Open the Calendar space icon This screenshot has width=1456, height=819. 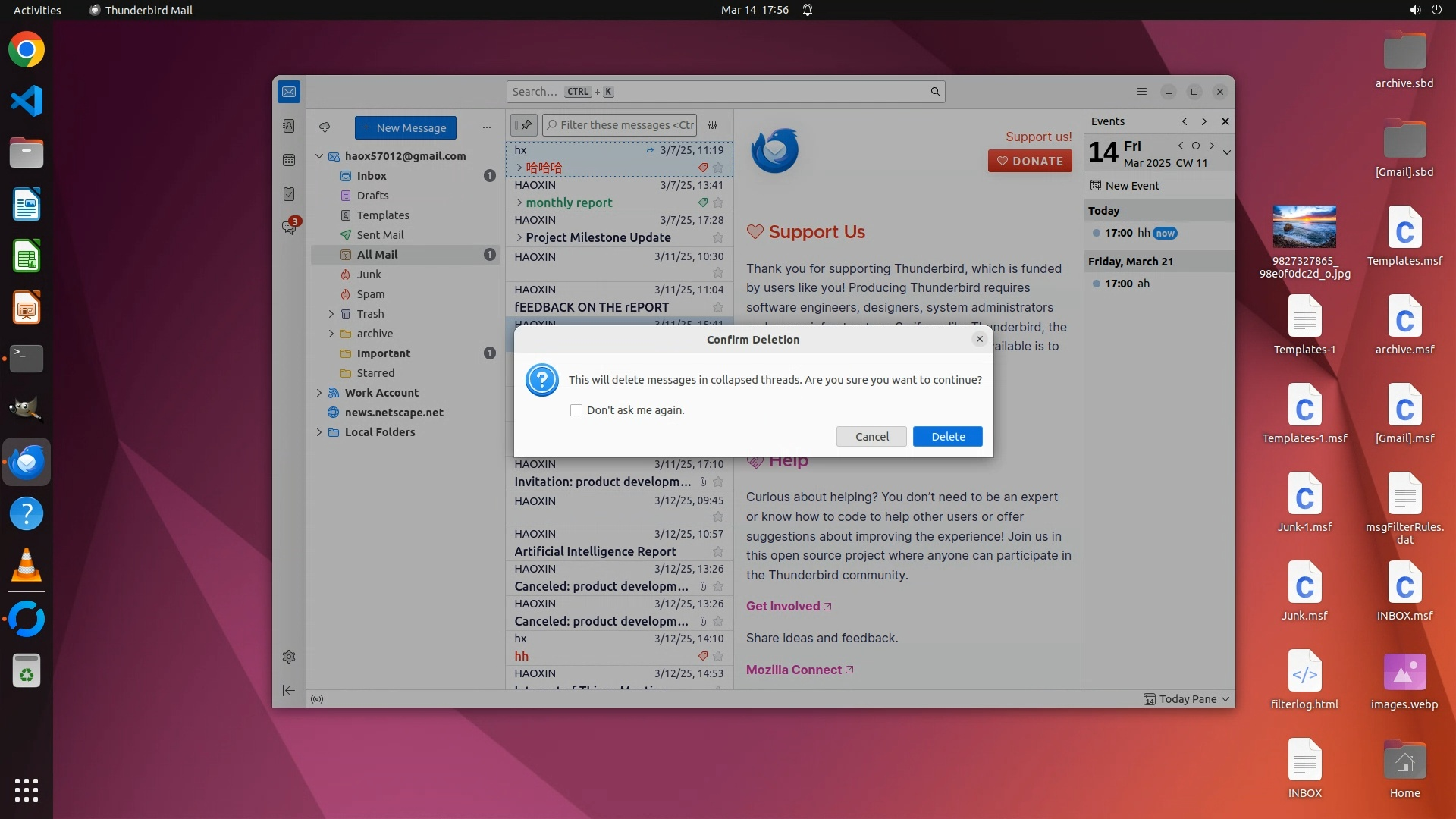pyautogui.click(x=289, y=160)
